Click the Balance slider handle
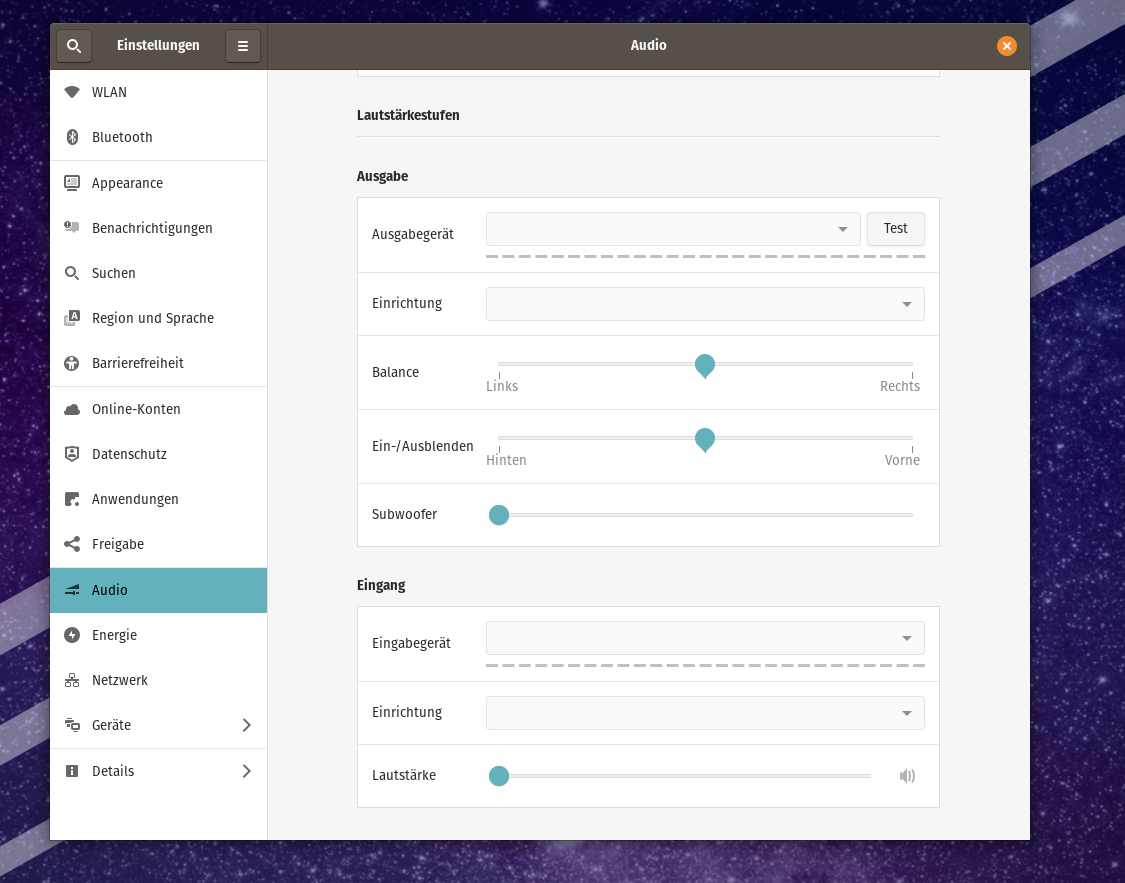The width and height of the screenshot is (1125, 883). point(705,366)
